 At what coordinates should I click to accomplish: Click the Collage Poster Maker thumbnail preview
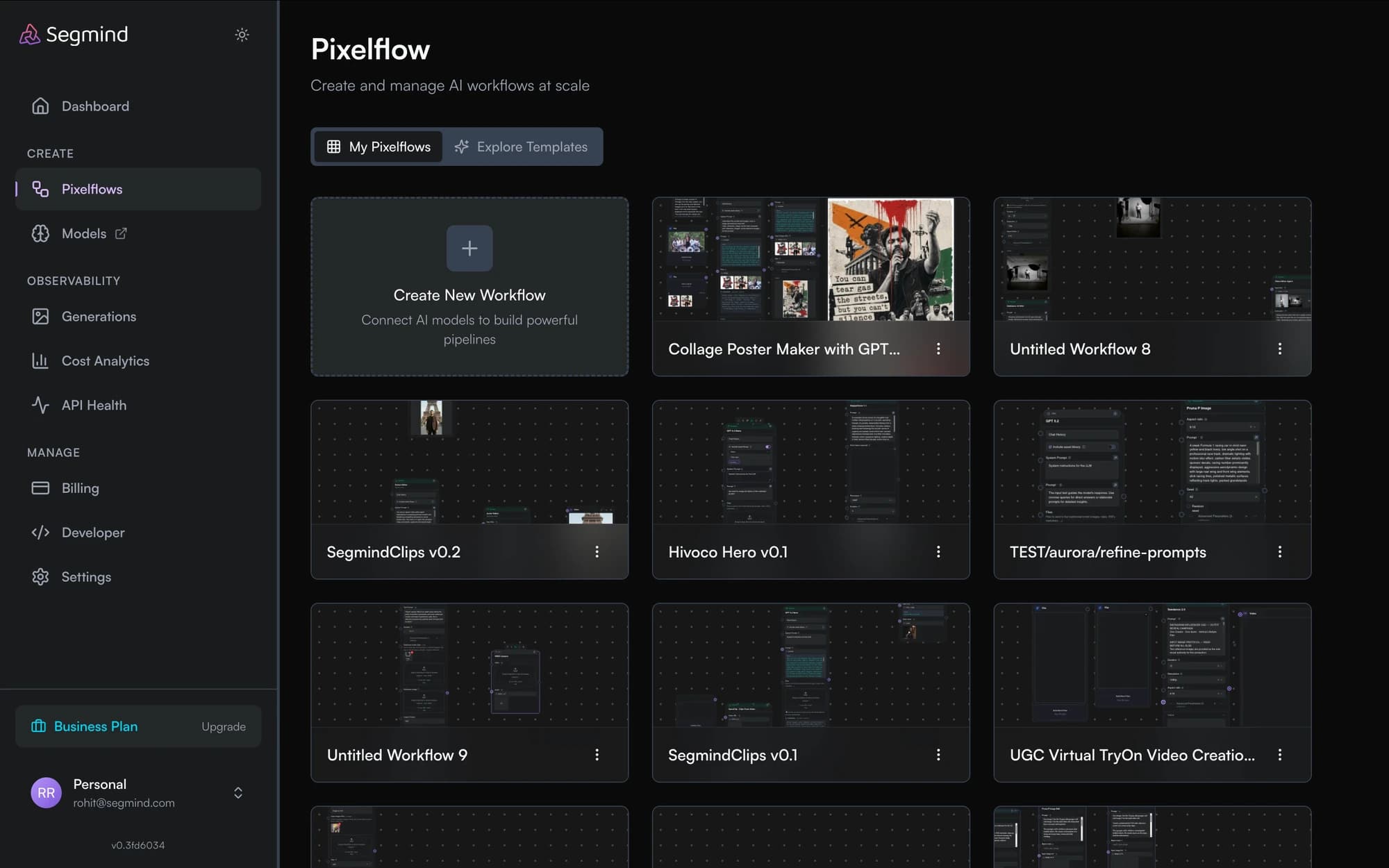(x=810, y=259)
